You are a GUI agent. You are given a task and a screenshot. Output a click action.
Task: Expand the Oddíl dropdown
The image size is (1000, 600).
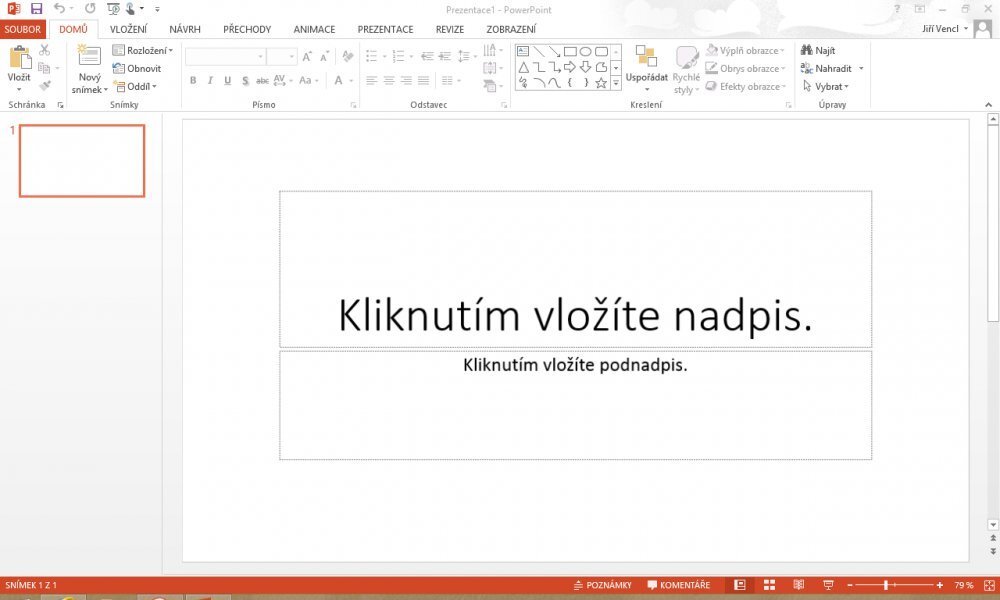pyautogui.click(x=138, y=86)
